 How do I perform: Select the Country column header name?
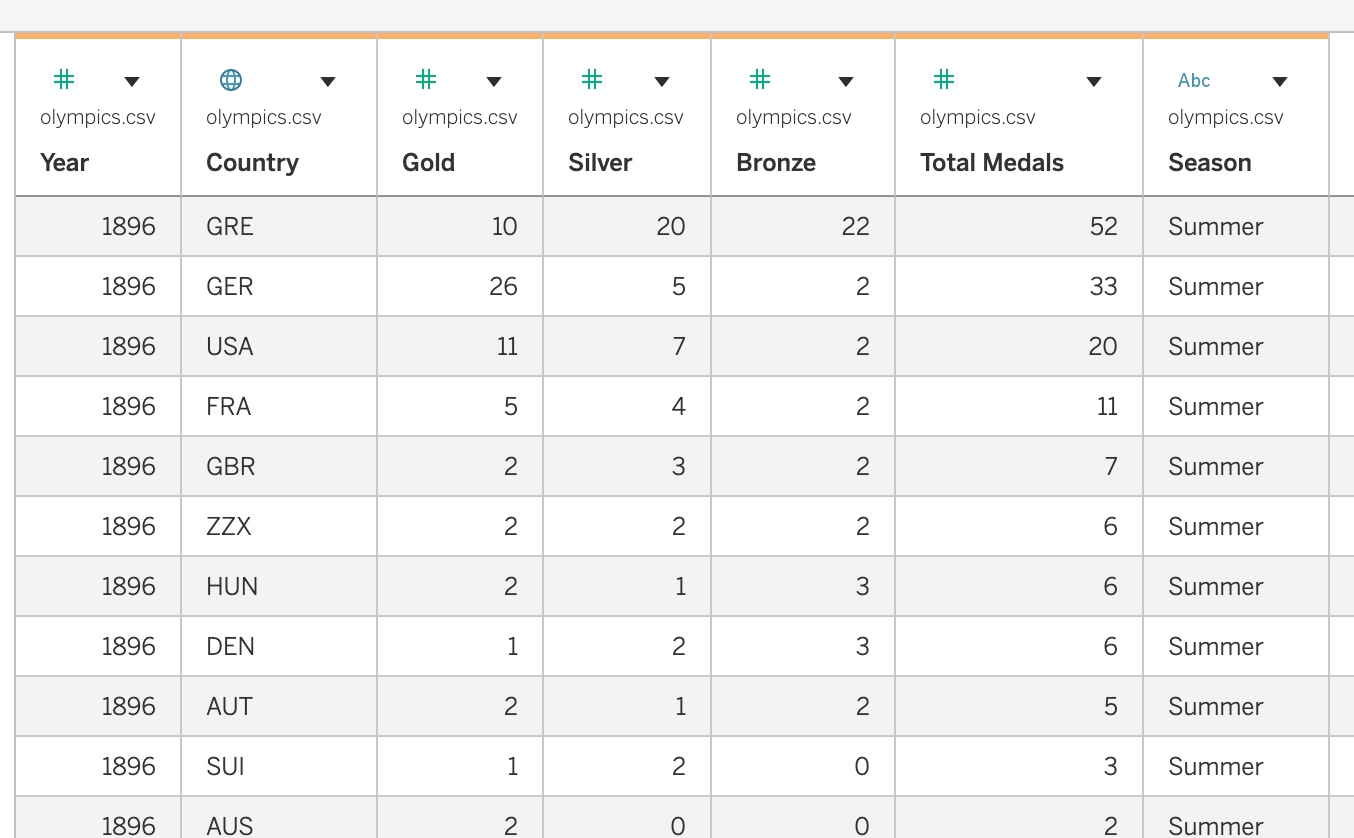(x=252, y=163)
